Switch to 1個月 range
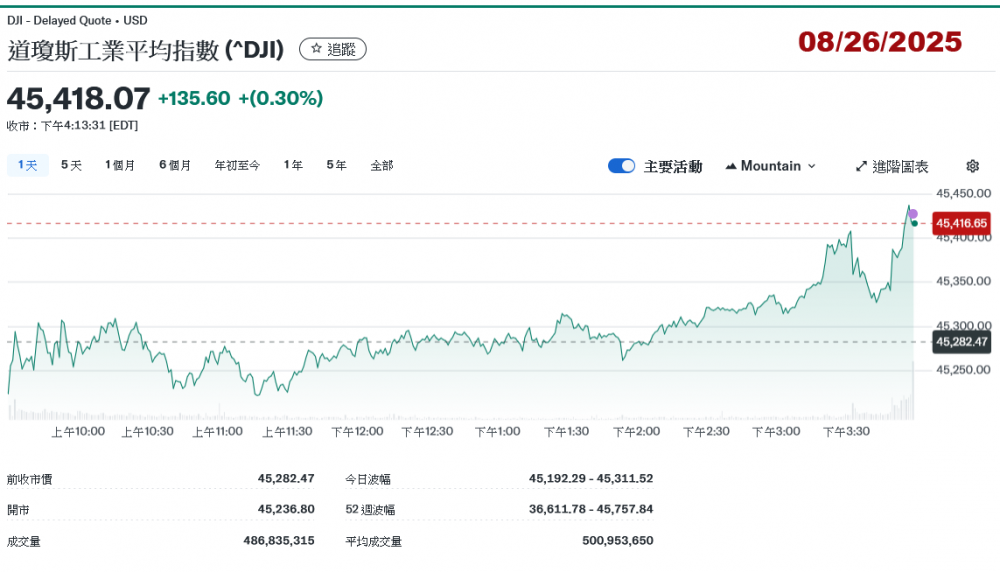This screenshot has height=572, width=1000. point(120,165)
